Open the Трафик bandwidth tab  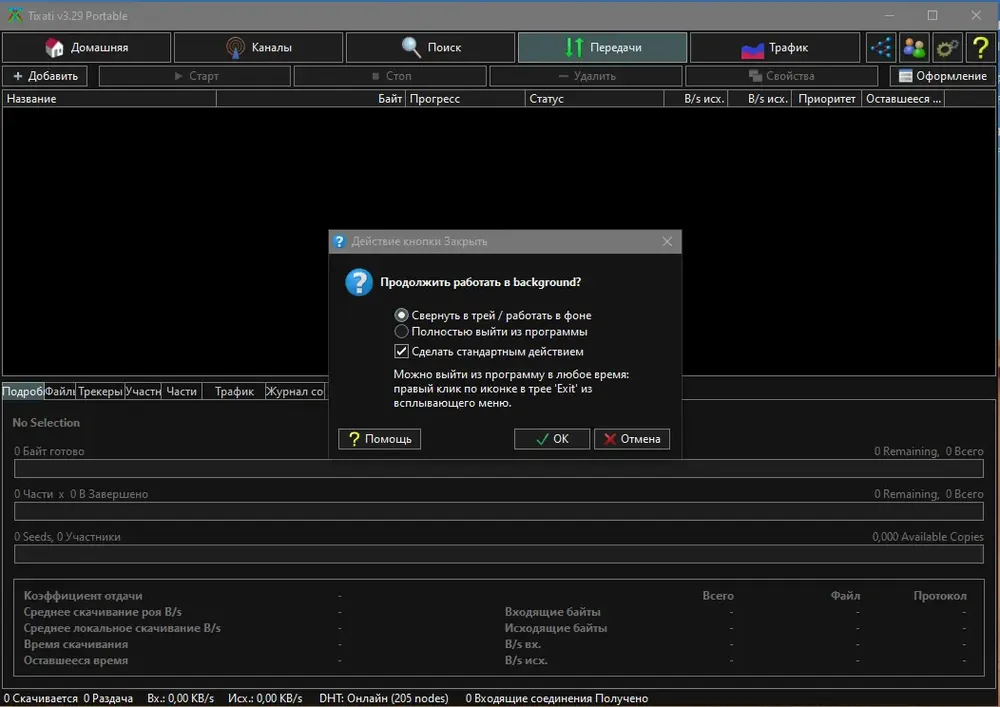tap(775, 47)
